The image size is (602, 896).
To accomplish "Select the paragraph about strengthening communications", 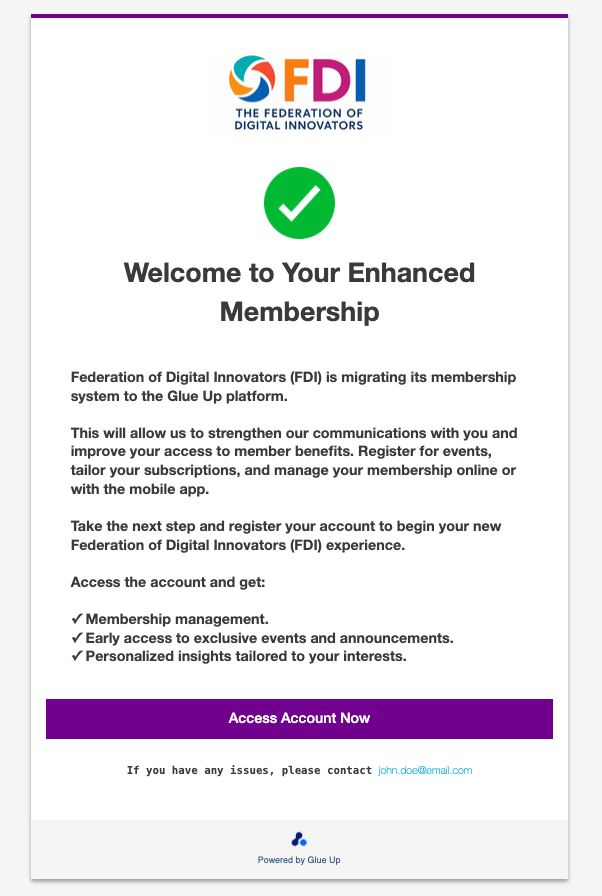I will coord(294,461).
